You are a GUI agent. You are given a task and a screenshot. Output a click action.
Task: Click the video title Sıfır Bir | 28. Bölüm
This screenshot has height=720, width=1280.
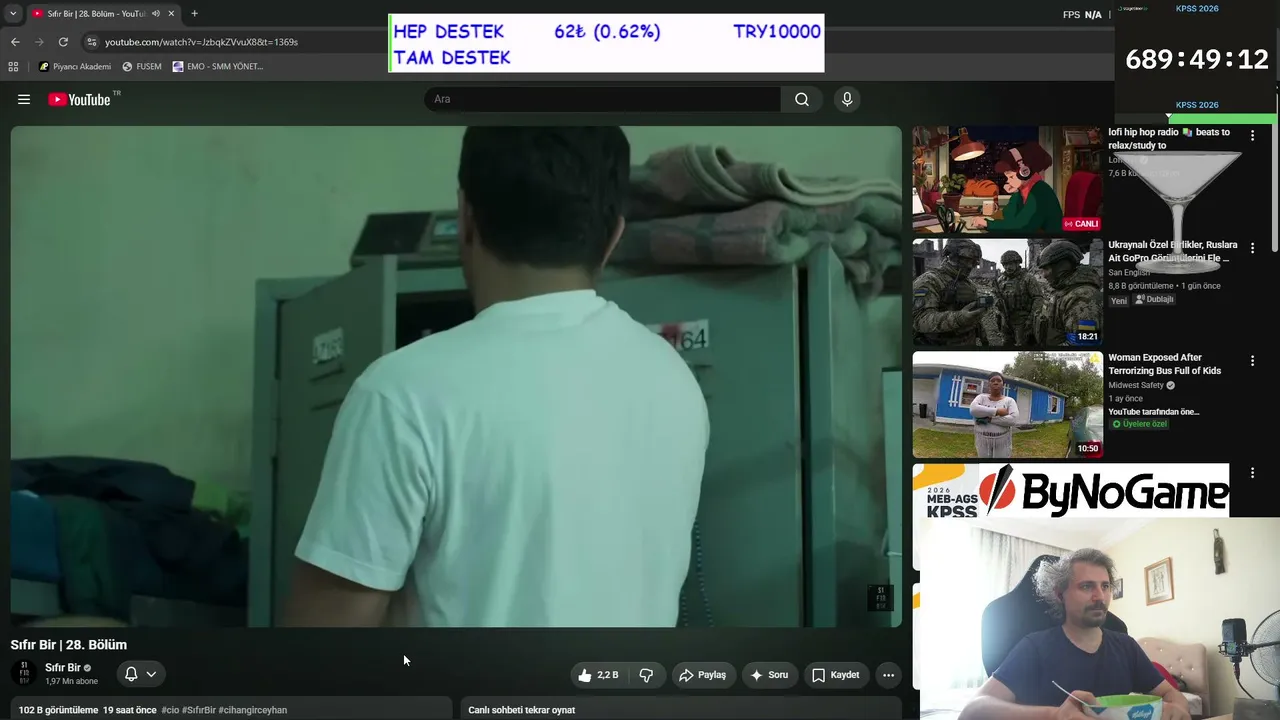click(69, 645)
